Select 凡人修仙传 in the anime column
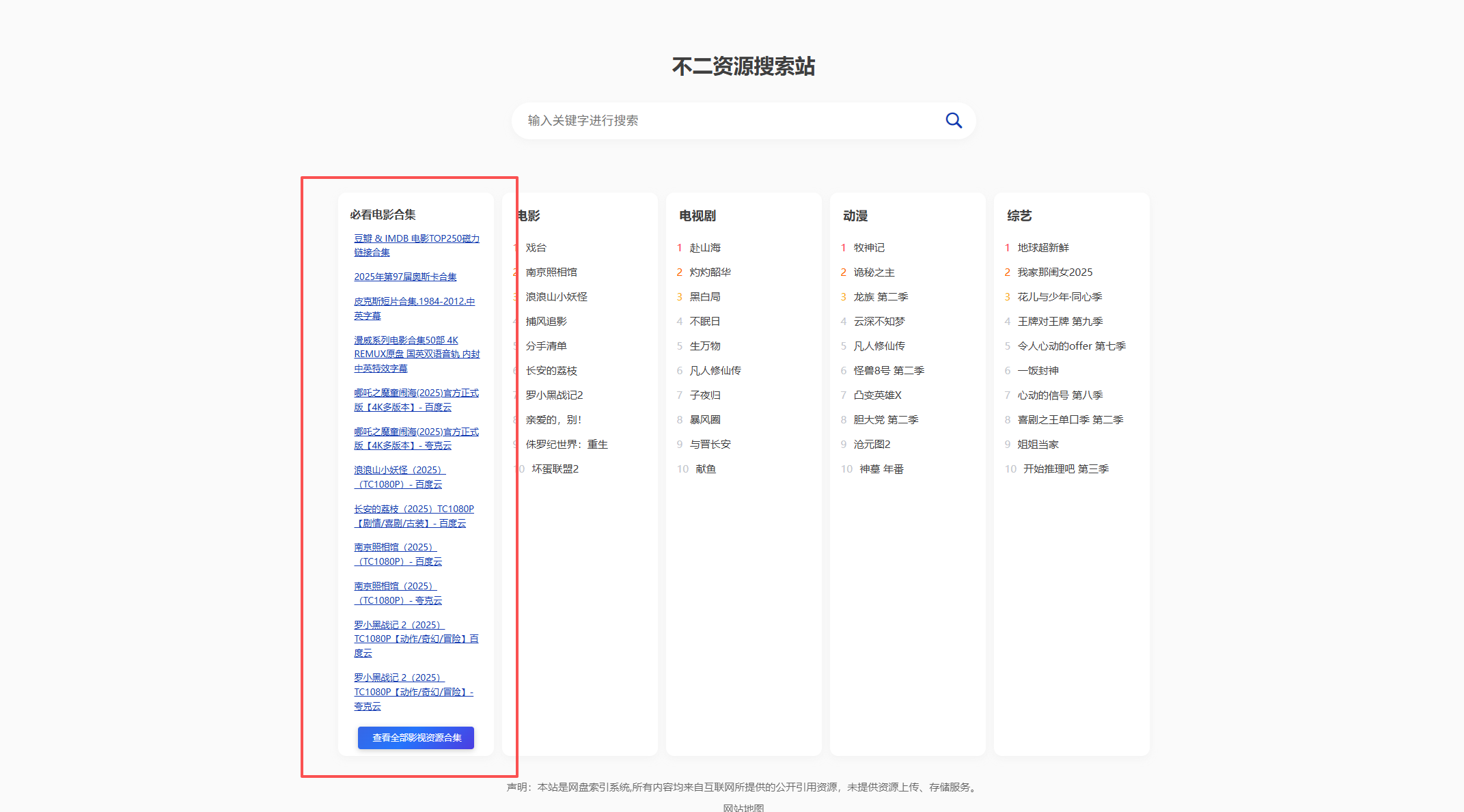Screen dimensions: 1464x812 click(x=879, y=346)
